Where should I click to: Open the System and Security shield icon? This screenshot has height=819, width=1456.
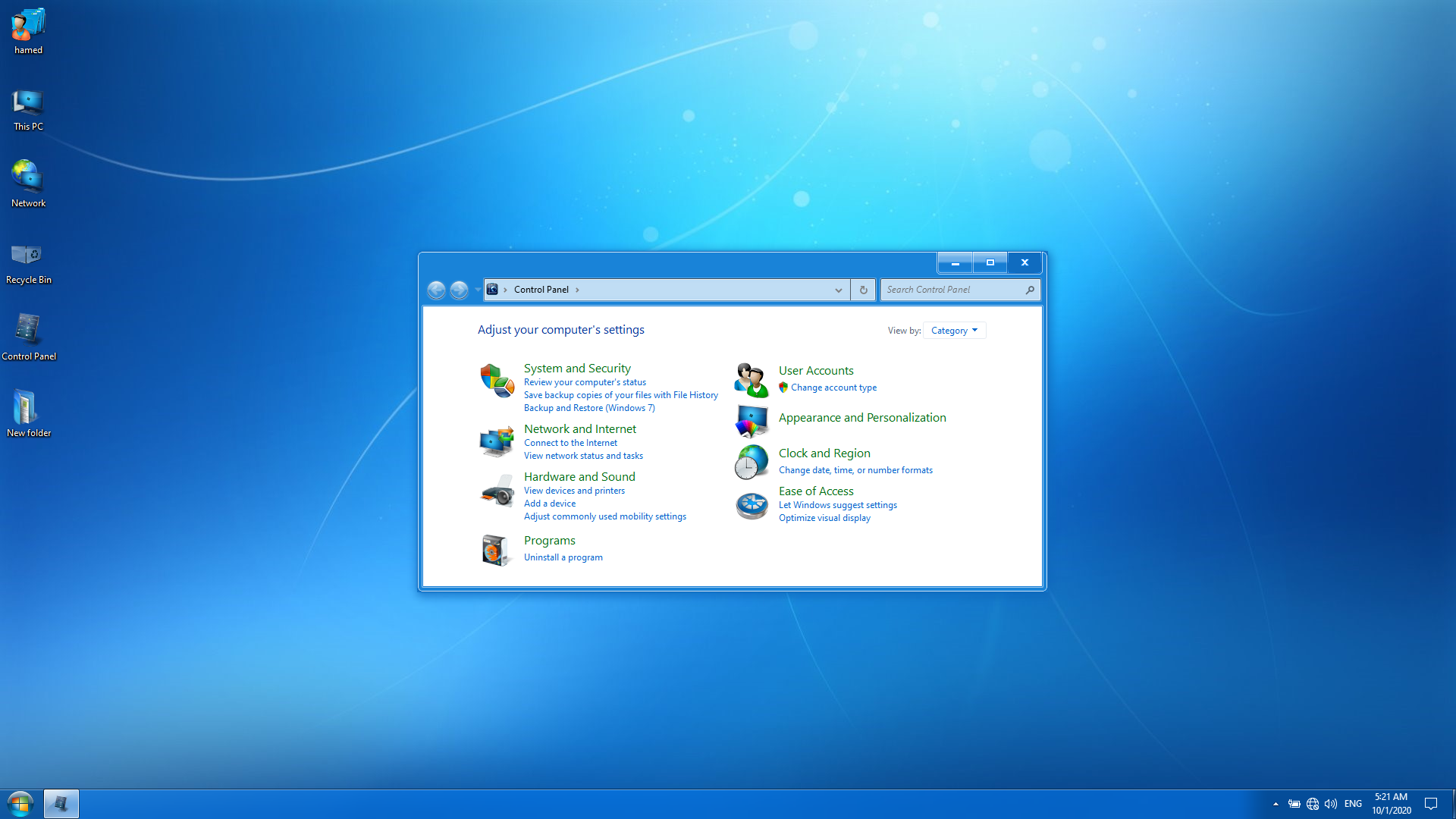point(497,381)
